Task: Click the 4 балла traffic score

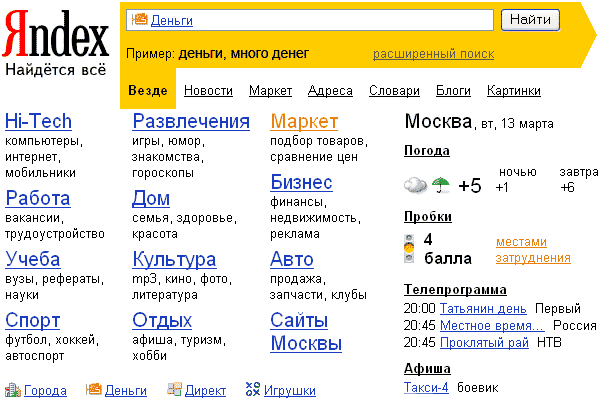Action: click(x=448, y=249)
